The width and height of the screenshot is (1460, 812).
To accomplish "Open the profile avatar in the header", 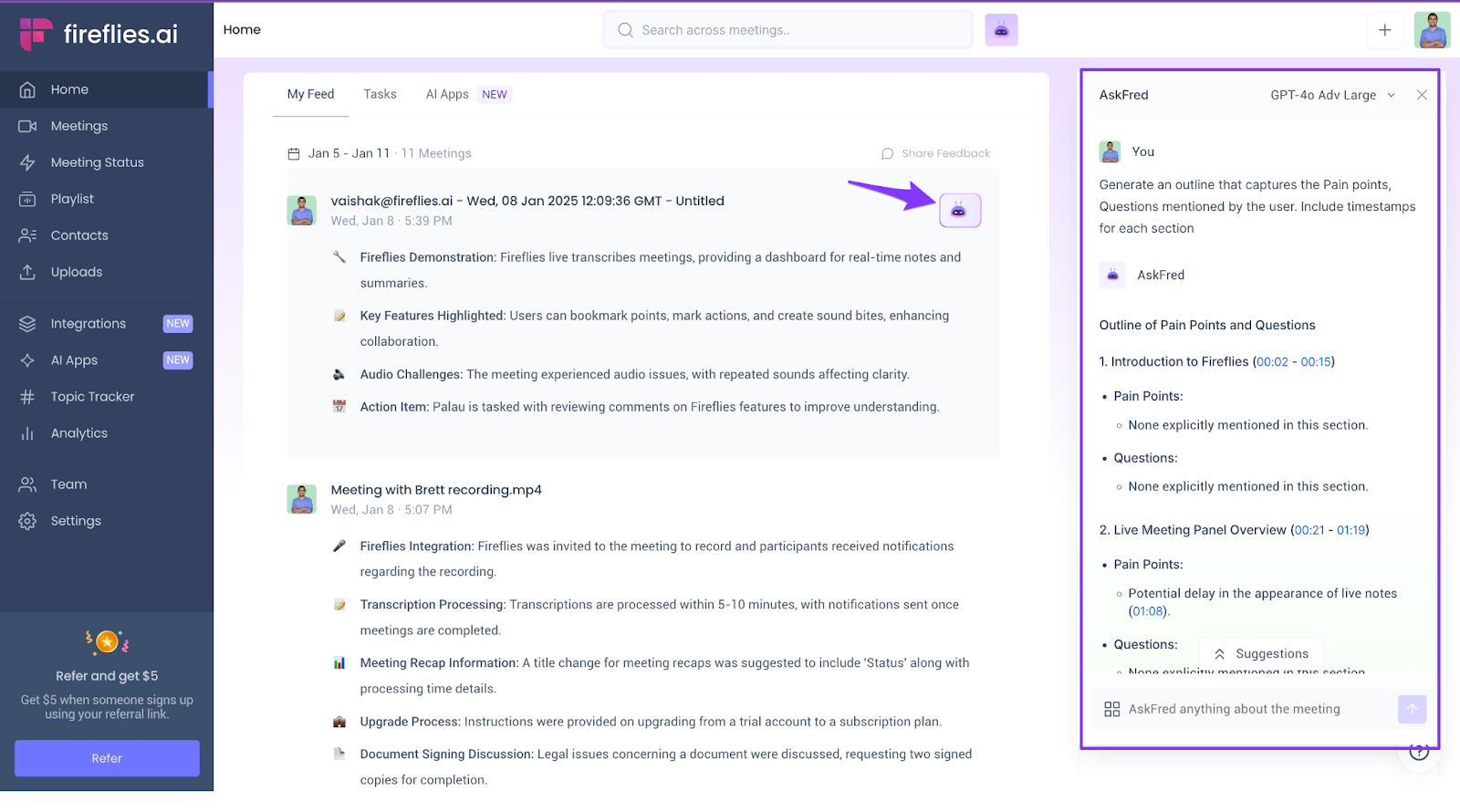I will click(x=1432, y=30).
